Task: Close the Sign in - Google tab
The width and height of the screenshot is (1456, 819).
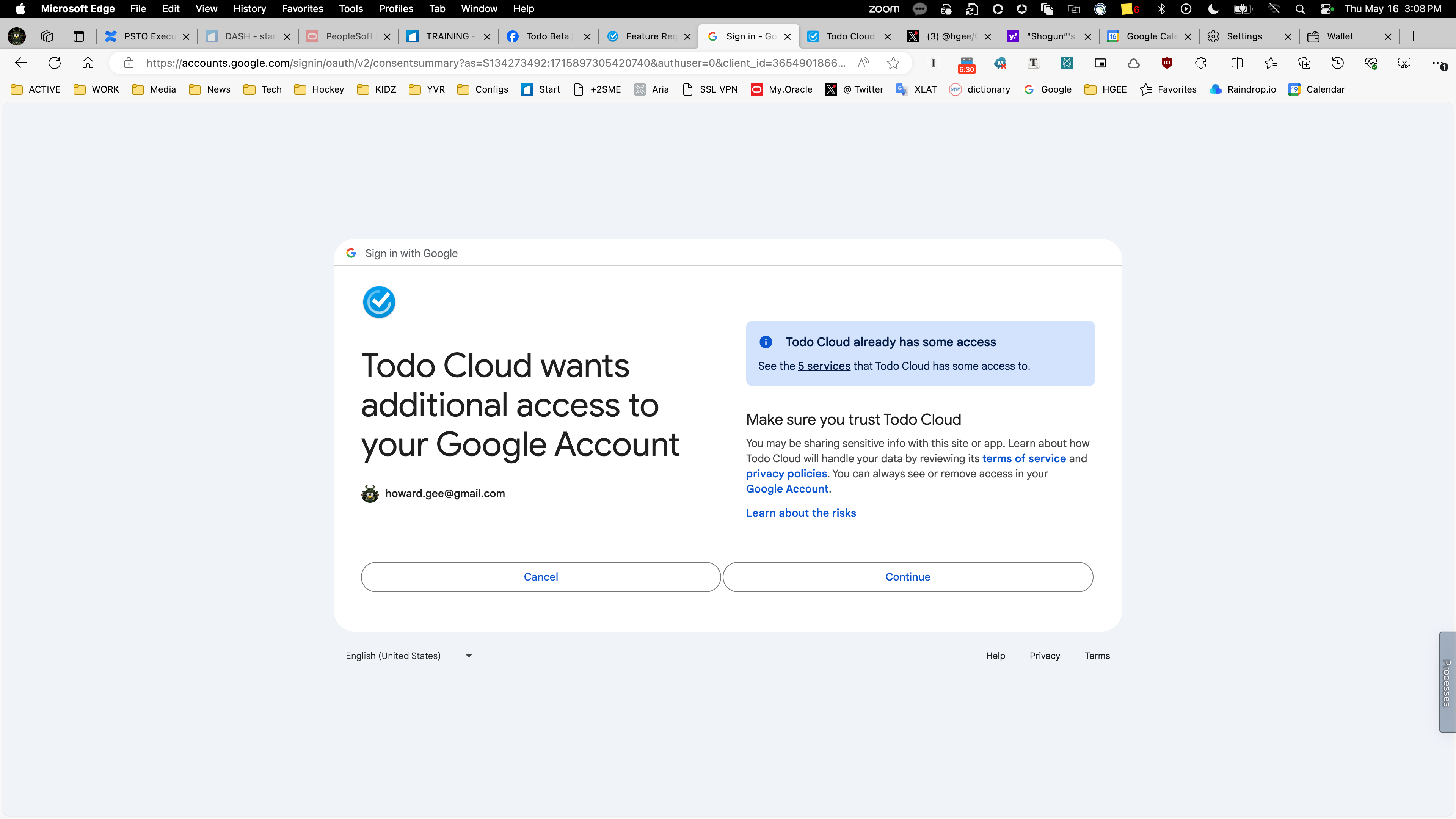Action: 788,37
